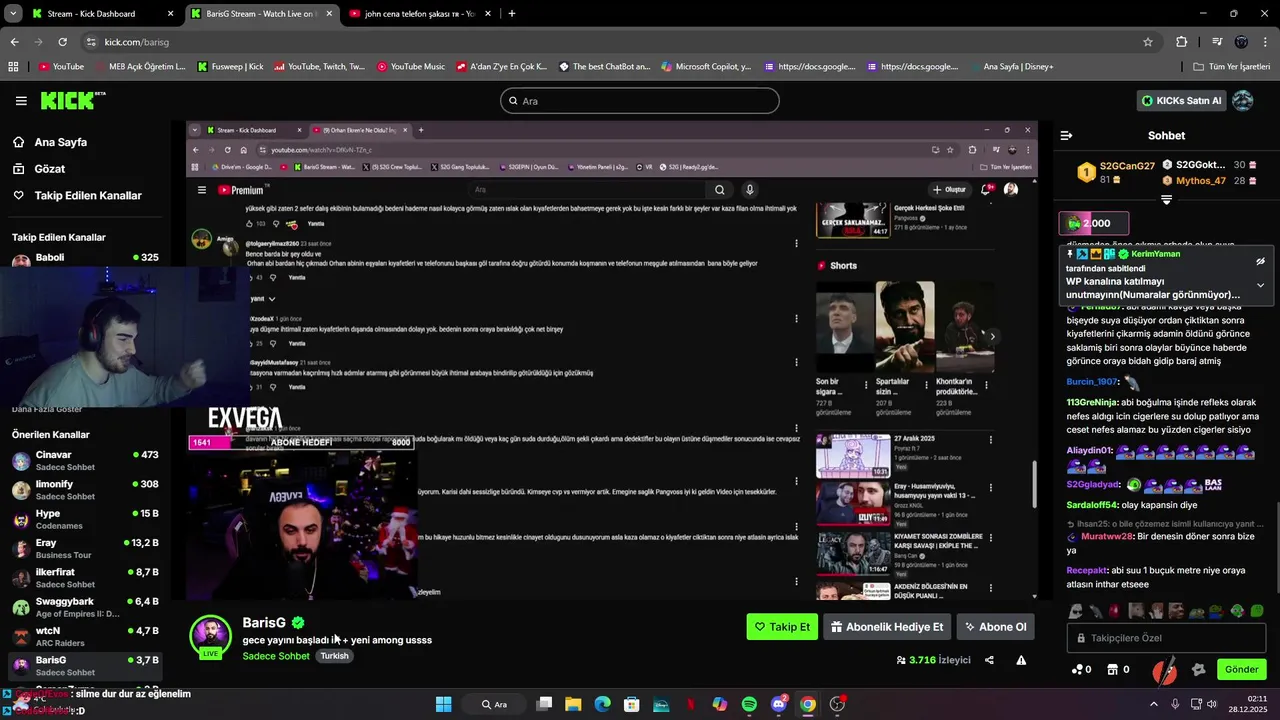Image resolution: width=1280 pixels, height=720 pixels.
Task: Click the green KICK logo
Action: (x=72, y=100)
